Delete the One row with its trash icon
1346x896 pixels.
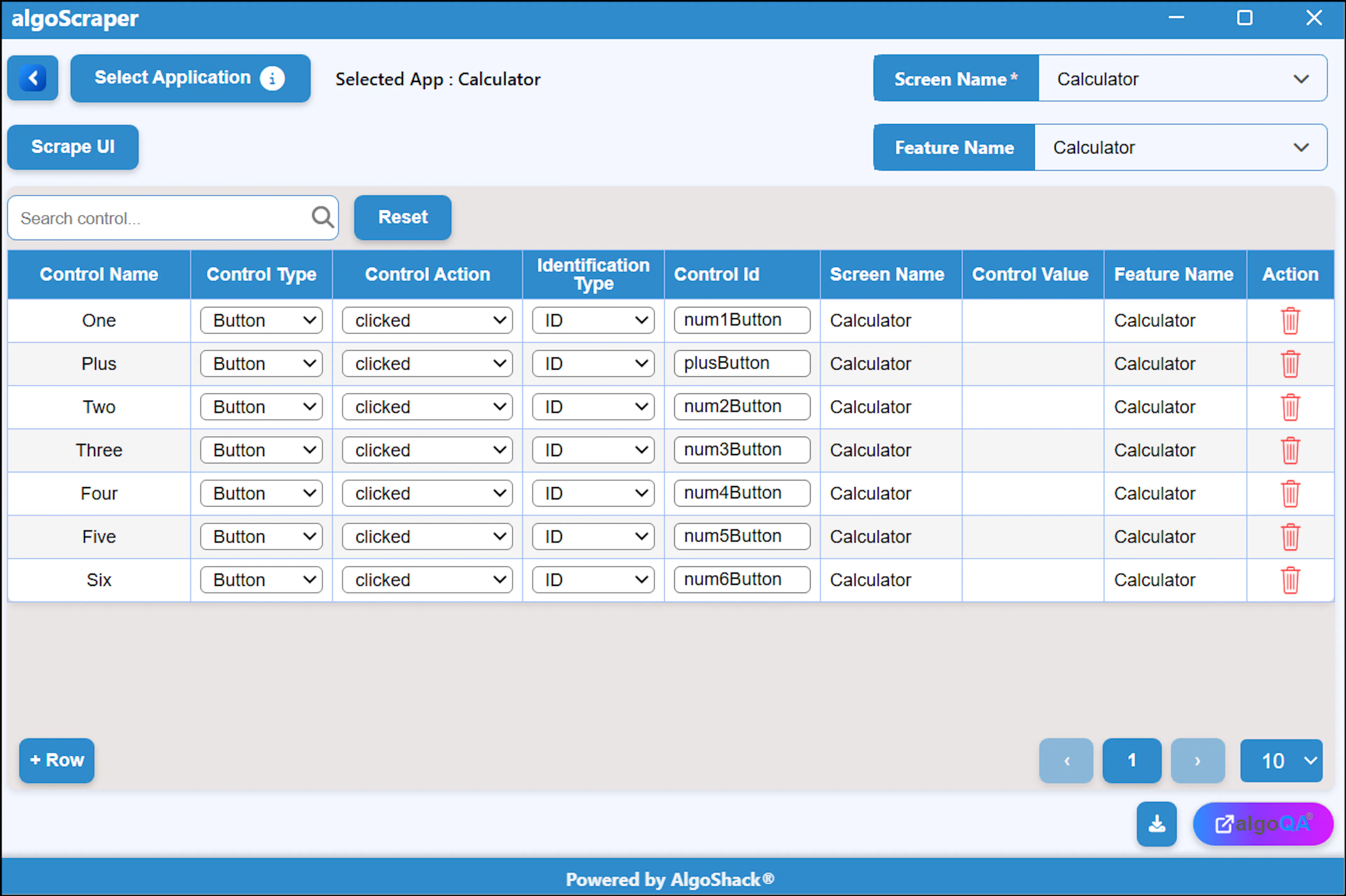pos(1290,321)
